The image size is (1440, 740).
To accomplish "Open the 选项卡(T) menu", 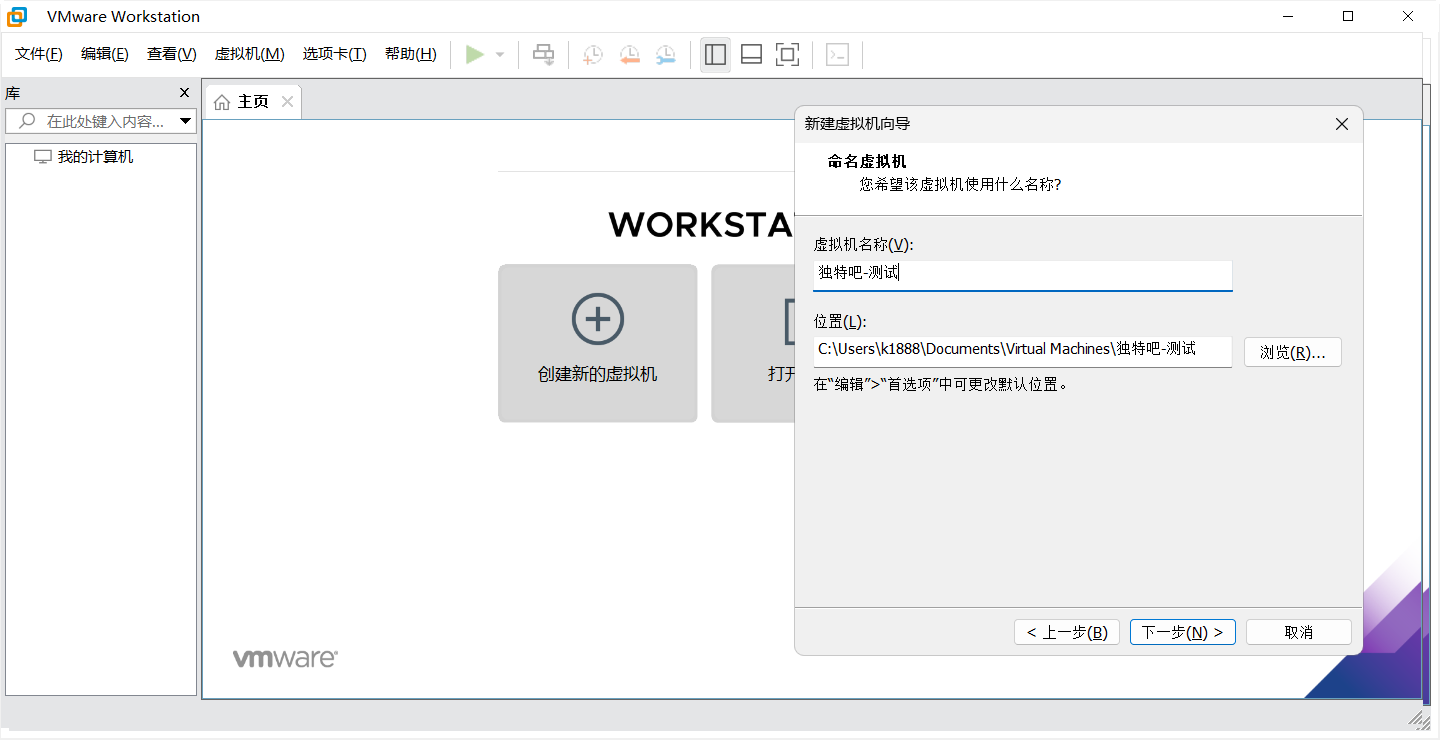I will pyautogui.click(x=335, y=54).
